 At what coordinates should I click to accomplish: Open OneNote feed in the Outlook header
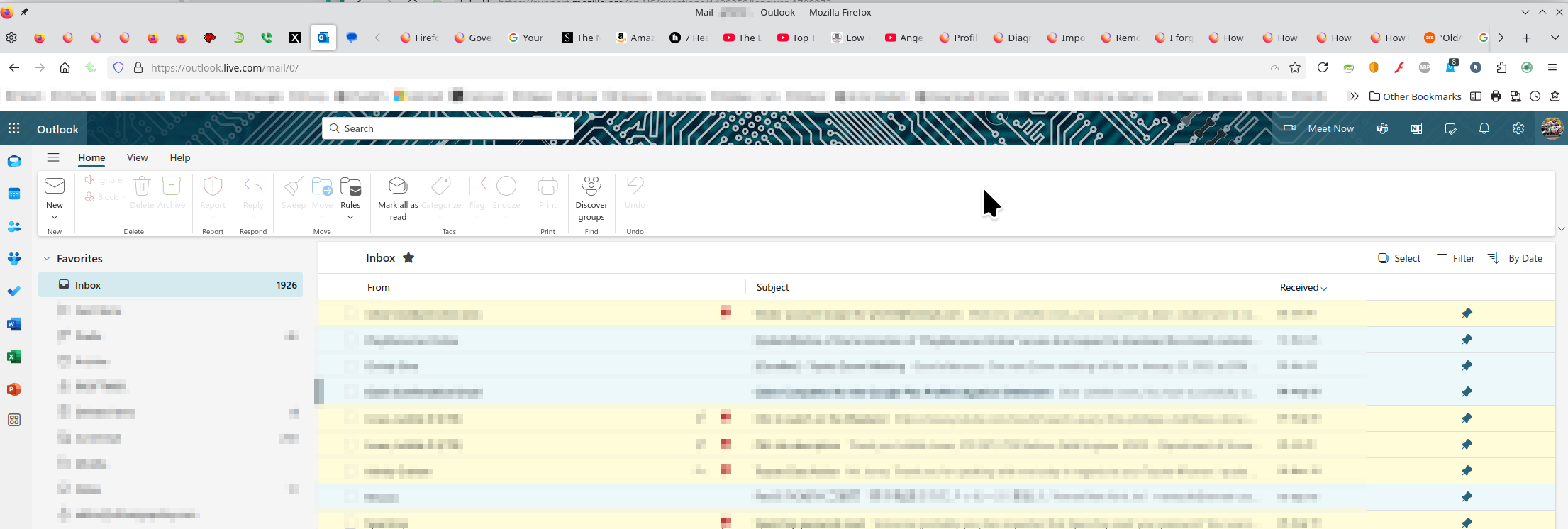point(1416,128)
